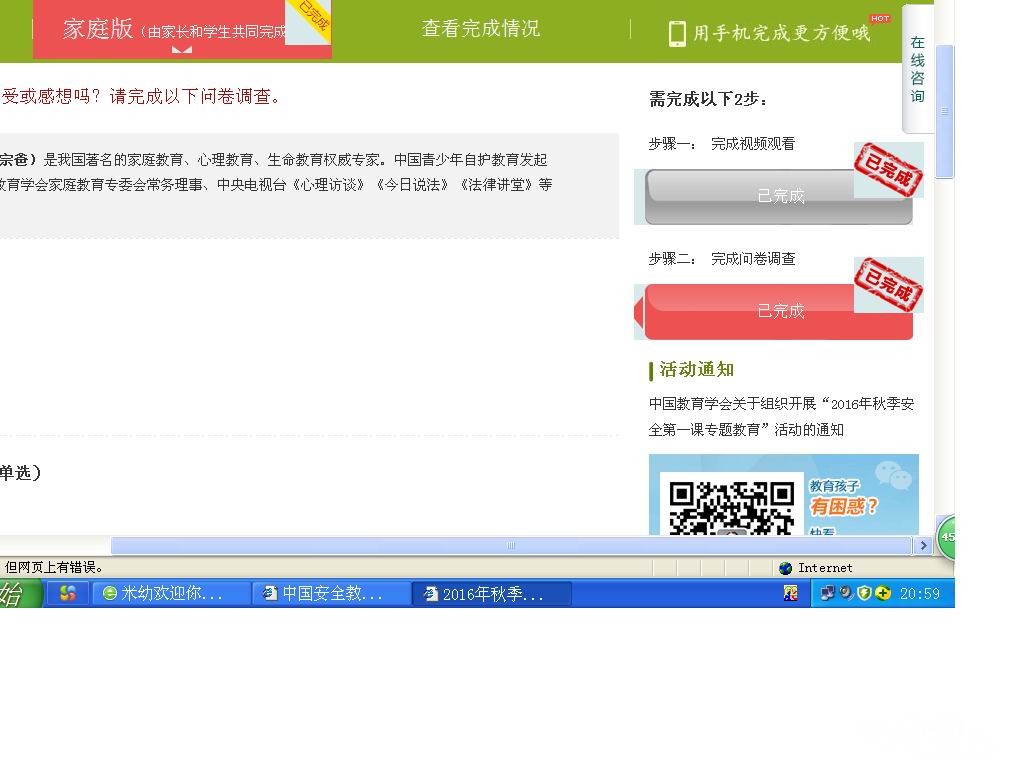The width and height of the screenshot is (1024, 768).
Task: Click the 已完成 stamp beside step one
Action: click(887, 170)
